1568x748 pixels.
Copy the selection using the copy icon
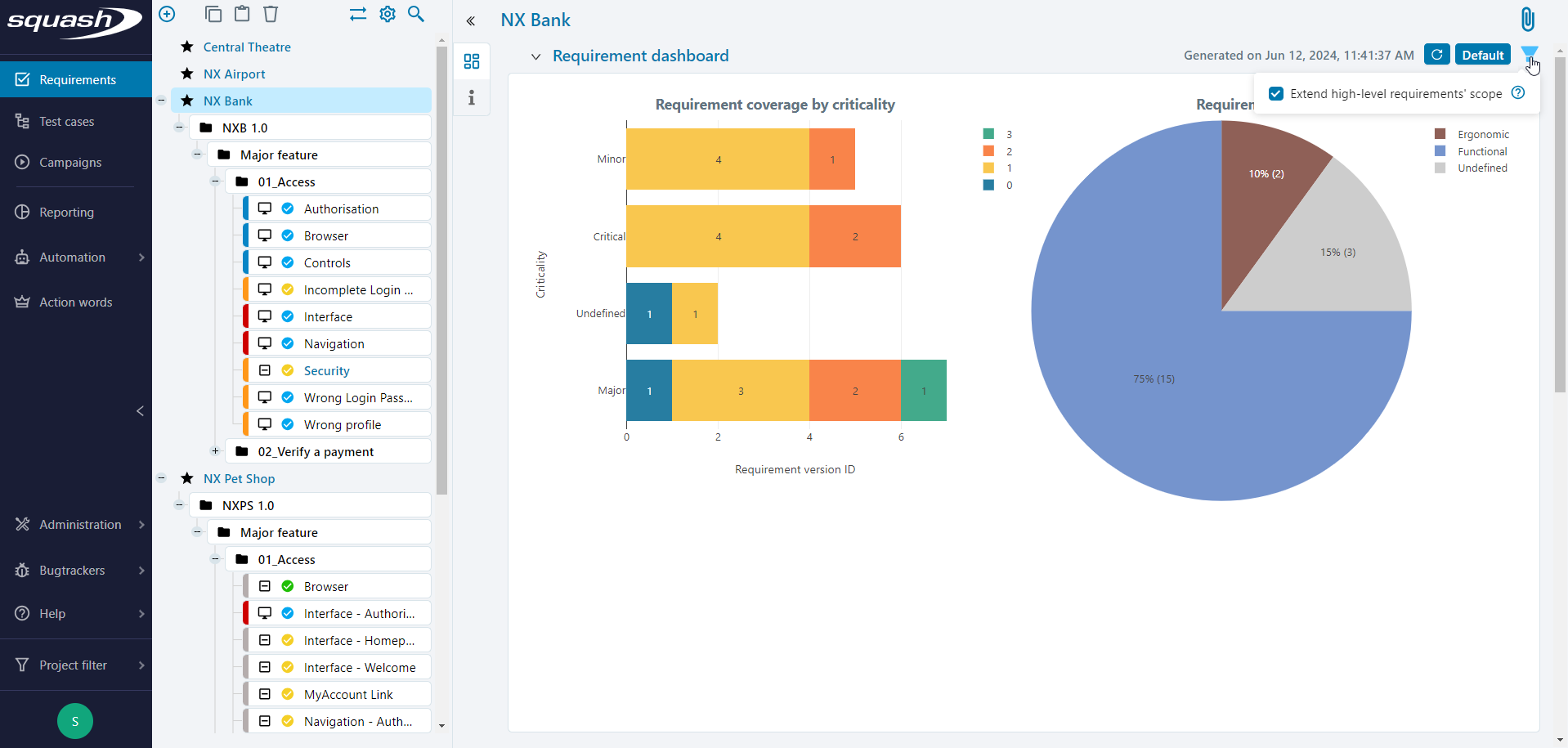pos(213,14)
